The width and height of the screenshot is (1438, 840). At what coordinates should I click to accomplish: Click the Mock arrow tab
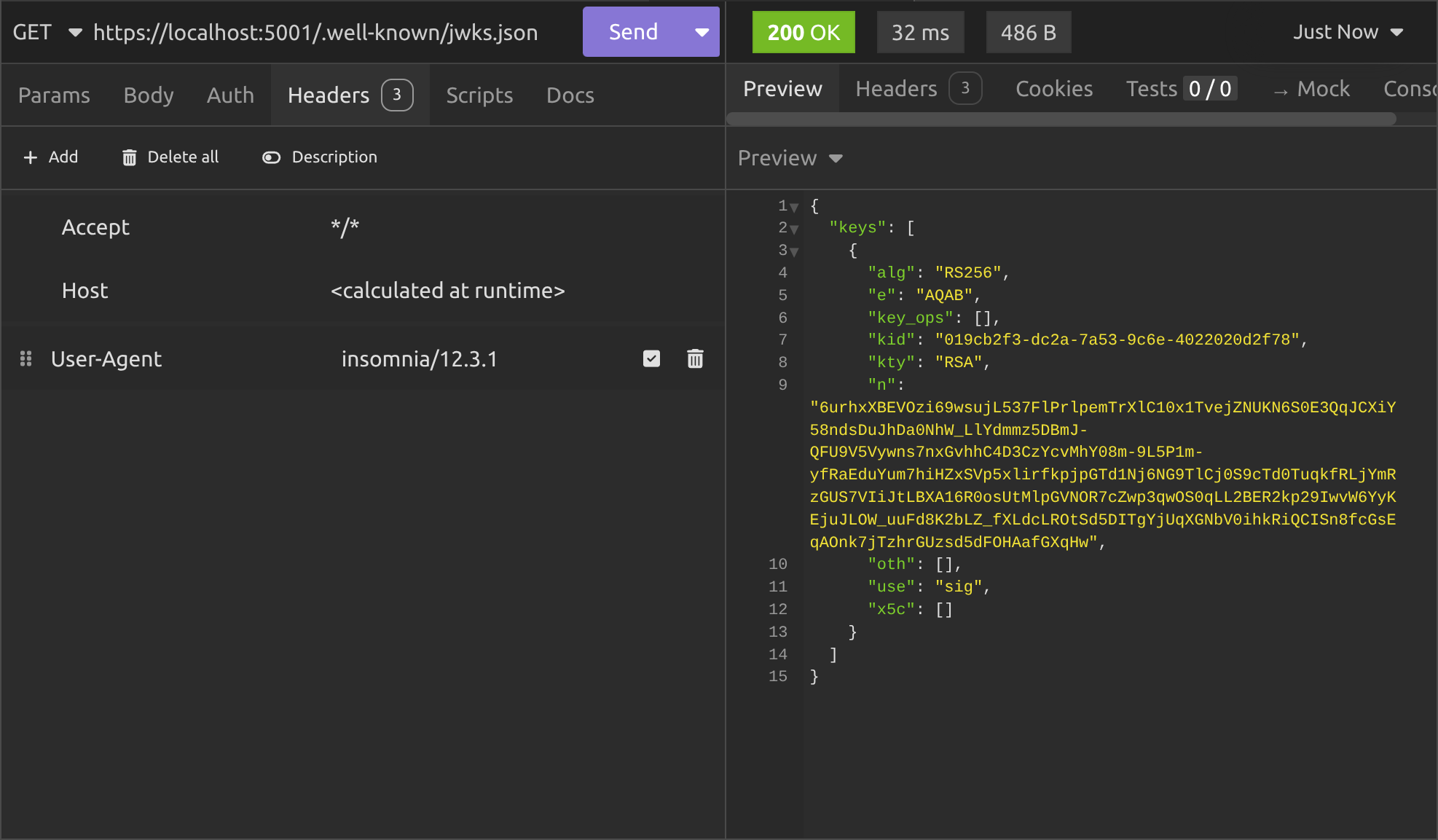(1312, 89)
